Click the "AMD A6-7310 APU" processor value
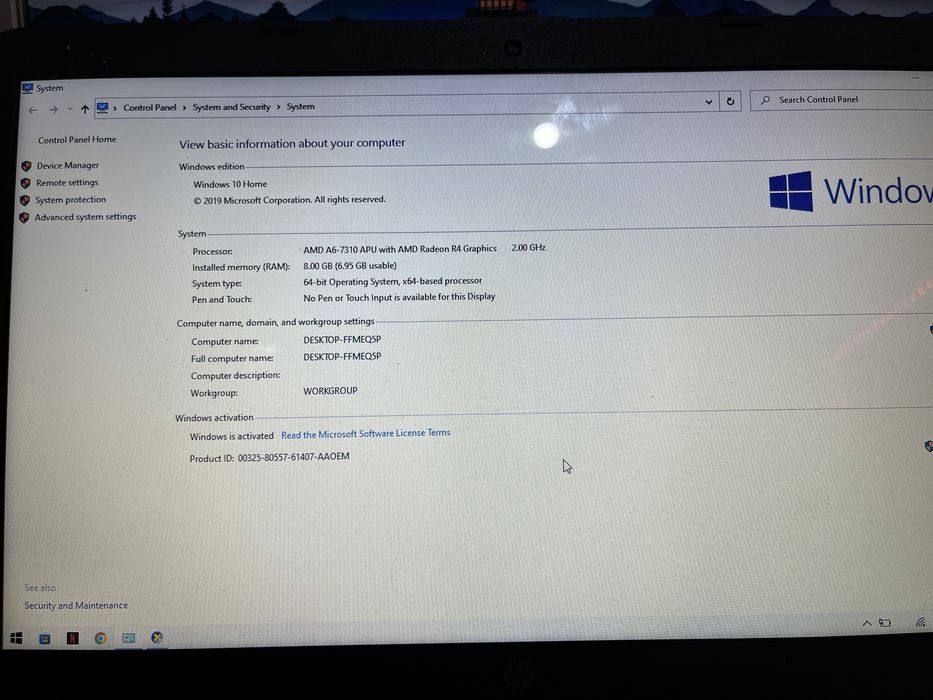 tap(400, 249)
